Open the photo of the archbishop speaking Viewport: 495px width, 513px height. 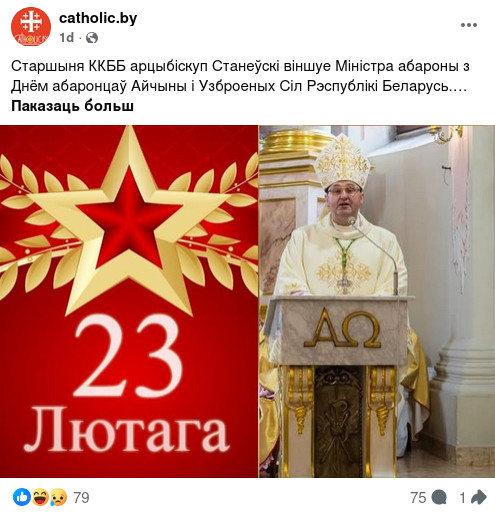point(377,301)
